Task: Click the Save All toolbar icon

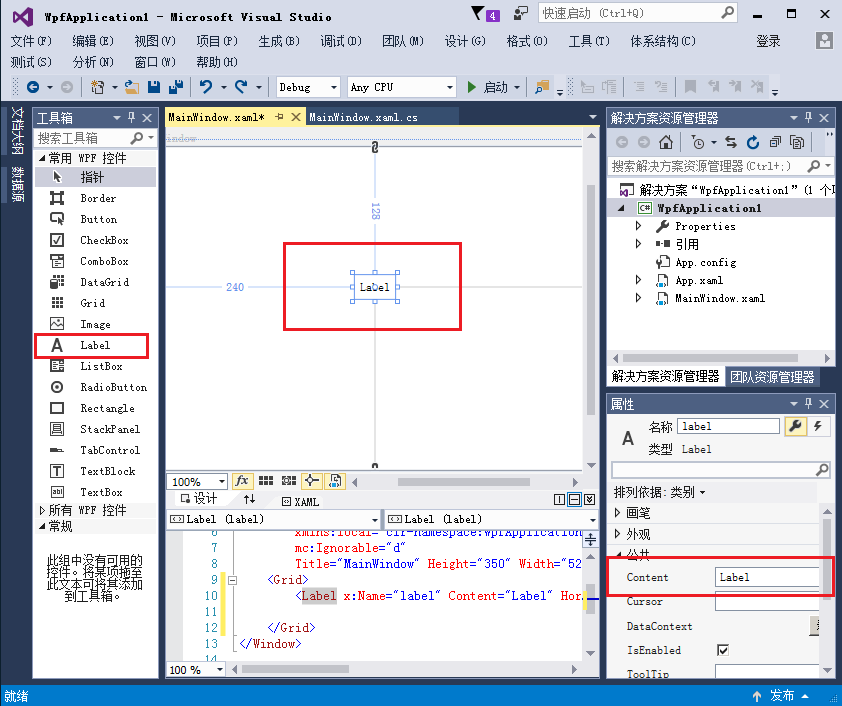Action: [176, 87]
